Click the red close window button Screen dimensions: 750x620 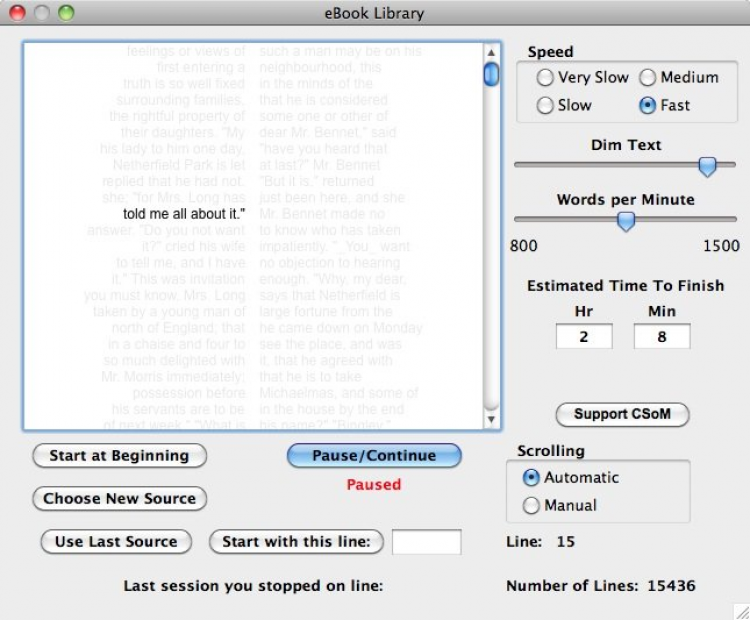click(18, 13)
